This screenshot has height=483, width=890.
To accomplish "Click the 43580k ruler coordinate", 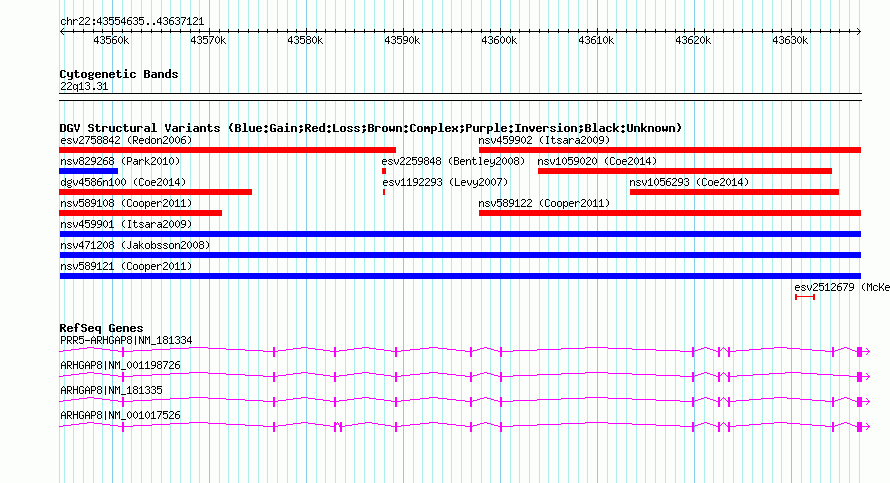I will 305,40.
